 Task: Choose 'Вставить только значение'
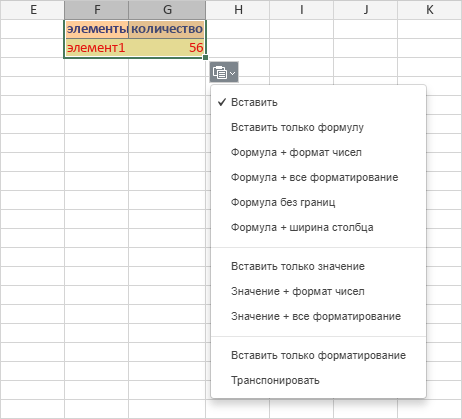pos(319,266)
